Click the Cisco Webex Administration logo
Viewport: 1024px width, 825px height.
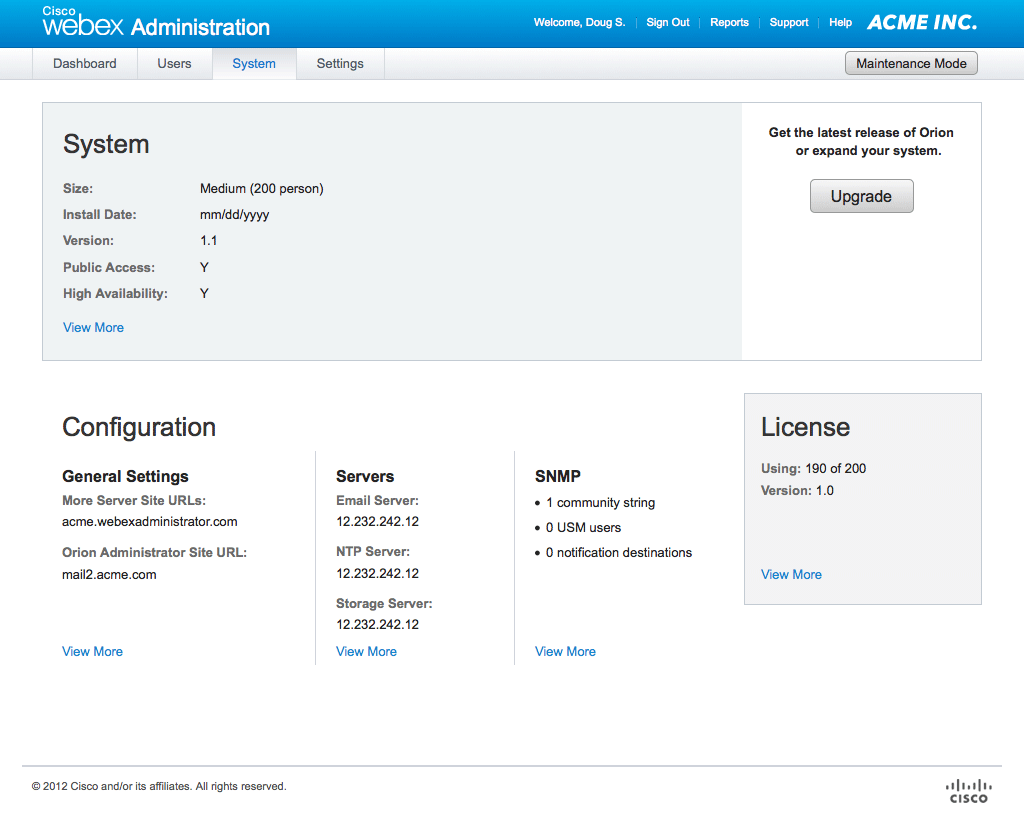pos(155,23)
